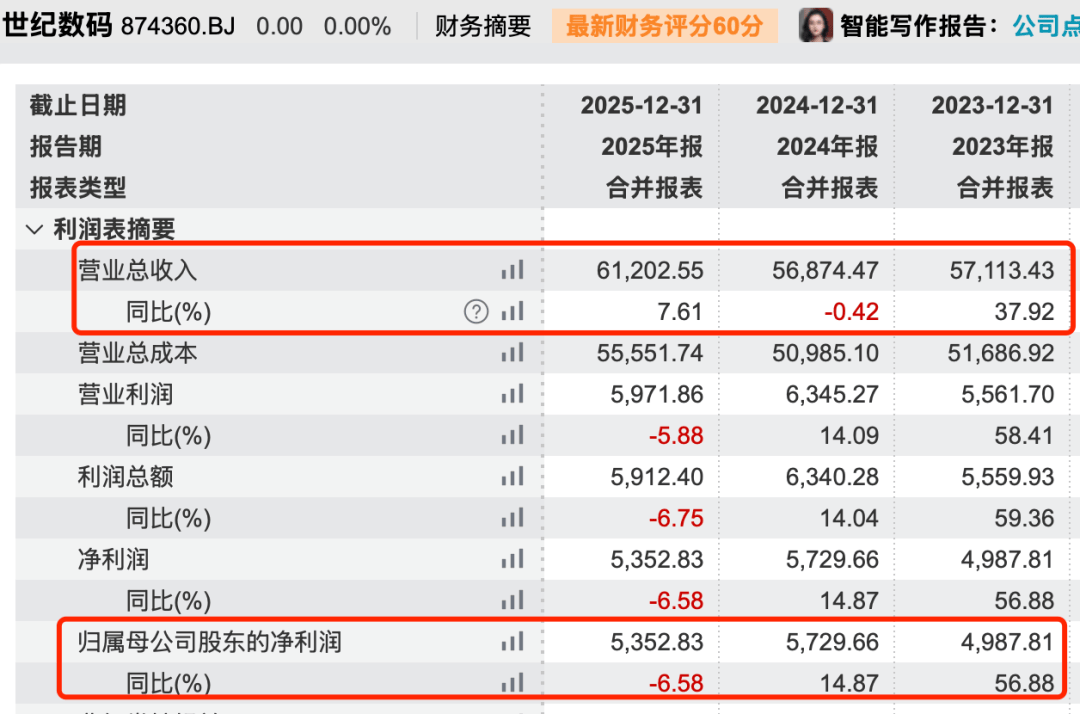Open chart icon for 营业利润 同比(%) row

pyautogui.click(x=512, y=435)
